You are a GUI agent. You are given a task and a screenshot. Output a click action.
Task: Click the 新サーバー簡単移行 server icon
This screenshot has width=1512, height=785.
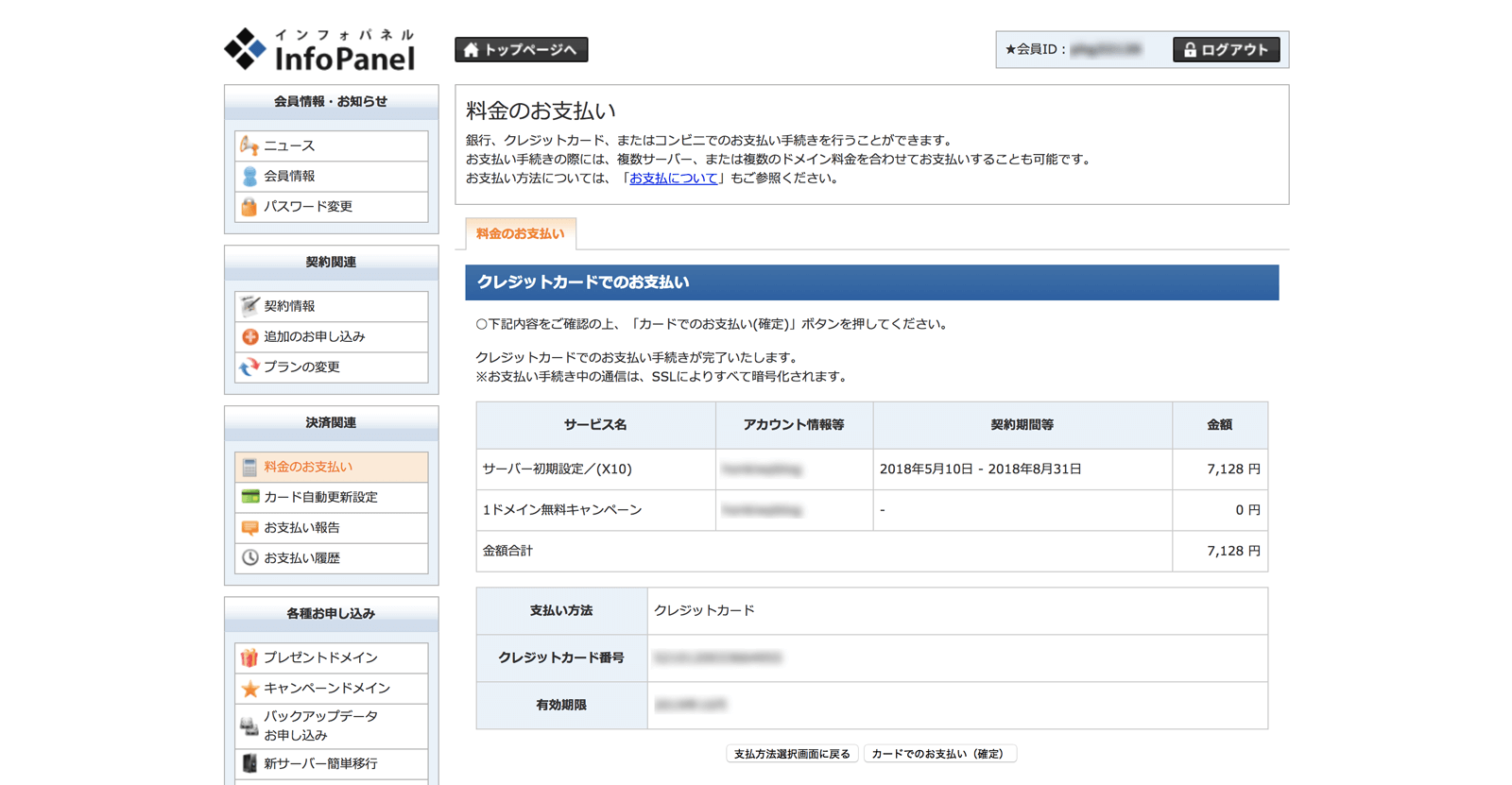click(249, 763)
